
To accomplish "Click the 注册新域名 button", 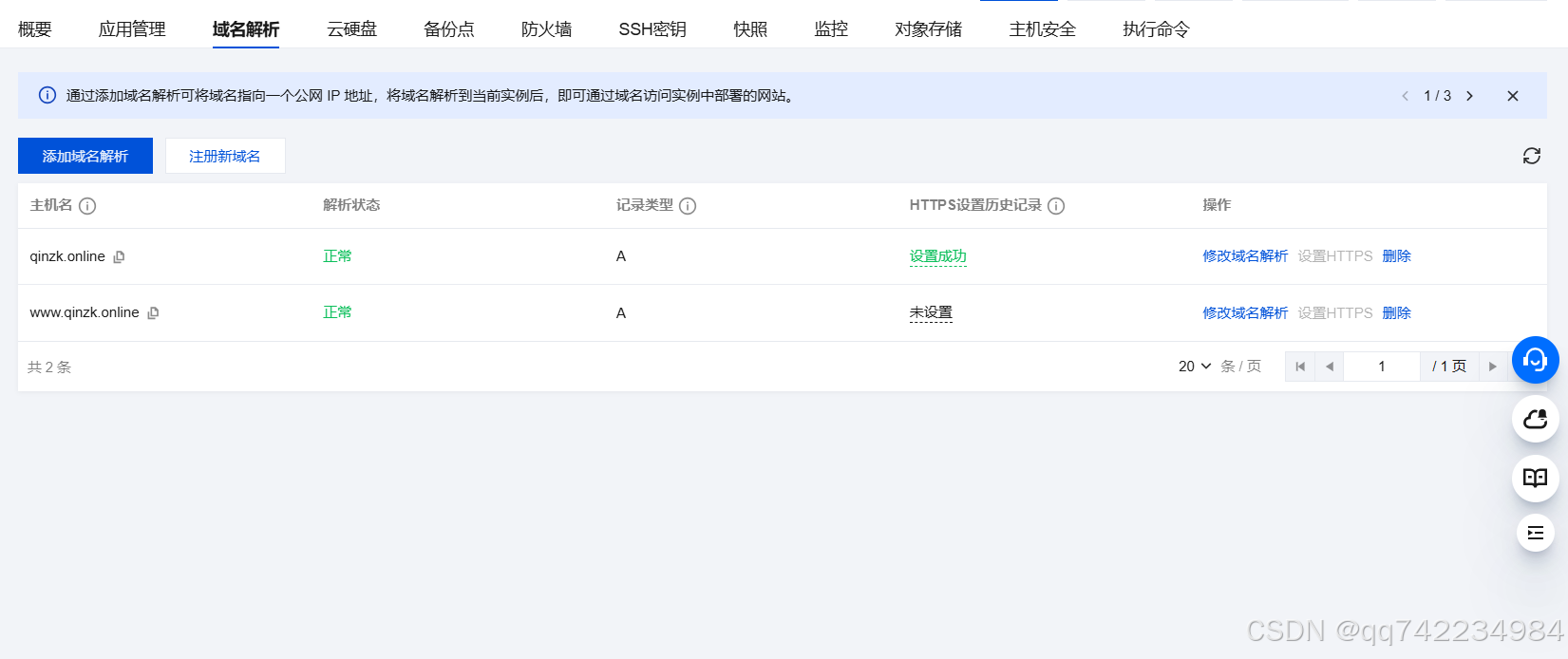I will [x=225, y=156].
